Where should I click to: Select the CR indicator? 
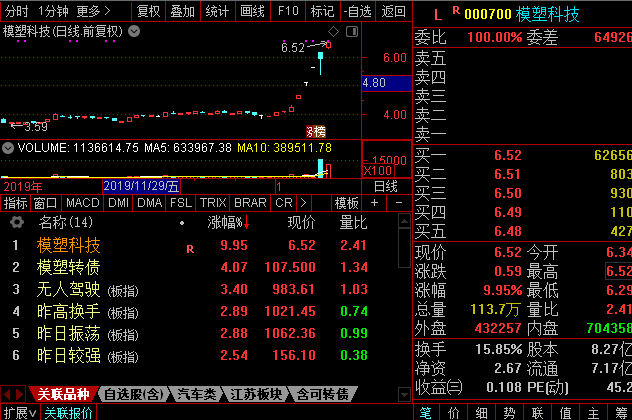point(284,203)
